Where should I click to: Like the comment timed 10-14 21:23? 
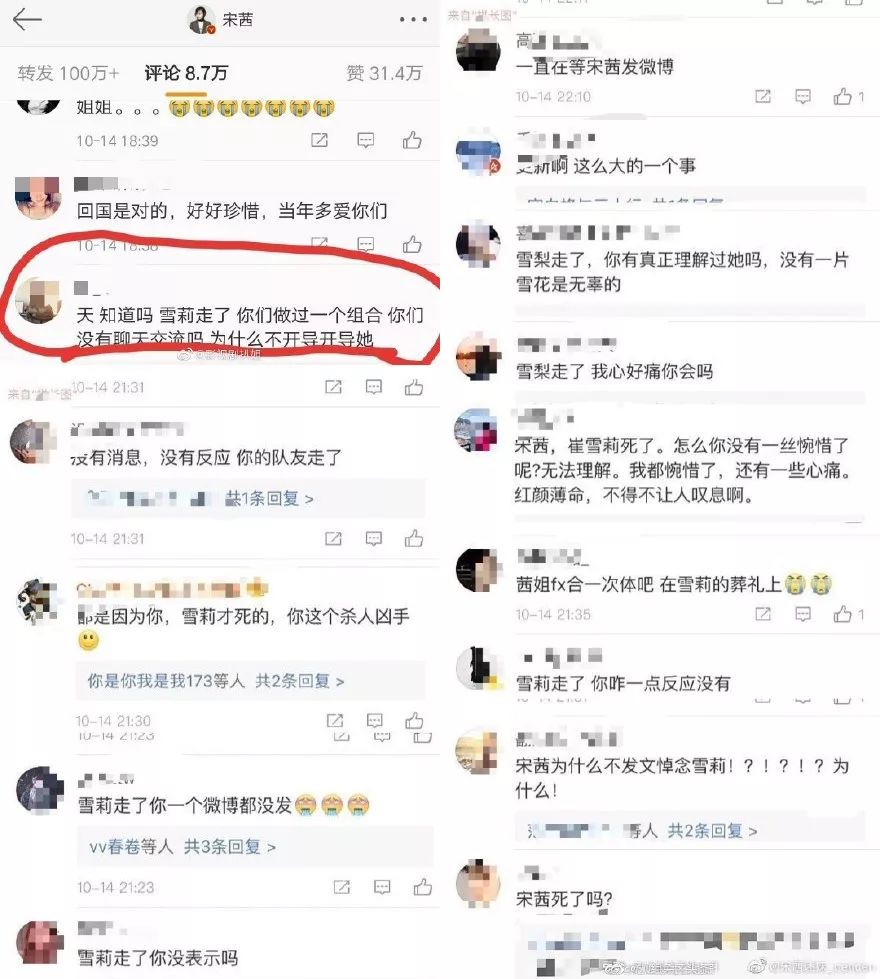422,887
